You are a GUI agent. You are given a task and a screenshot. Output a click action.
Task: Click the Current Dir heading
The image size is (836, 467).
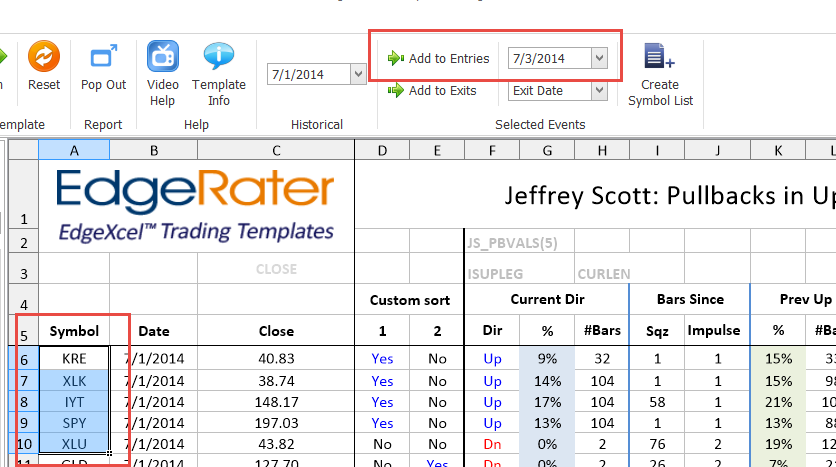pyautogui.click(x=547, y=299)
